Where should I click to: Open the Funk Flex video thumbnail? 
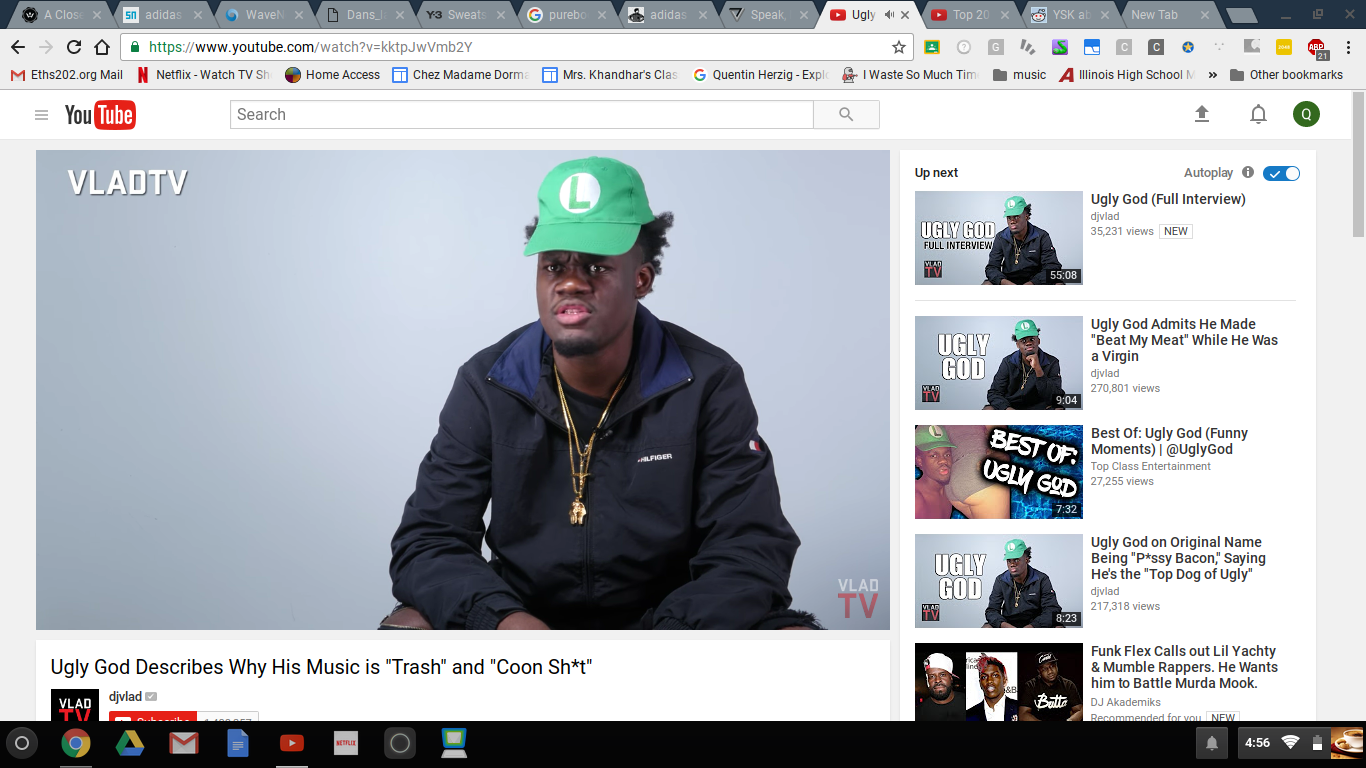tap(998, 682)
